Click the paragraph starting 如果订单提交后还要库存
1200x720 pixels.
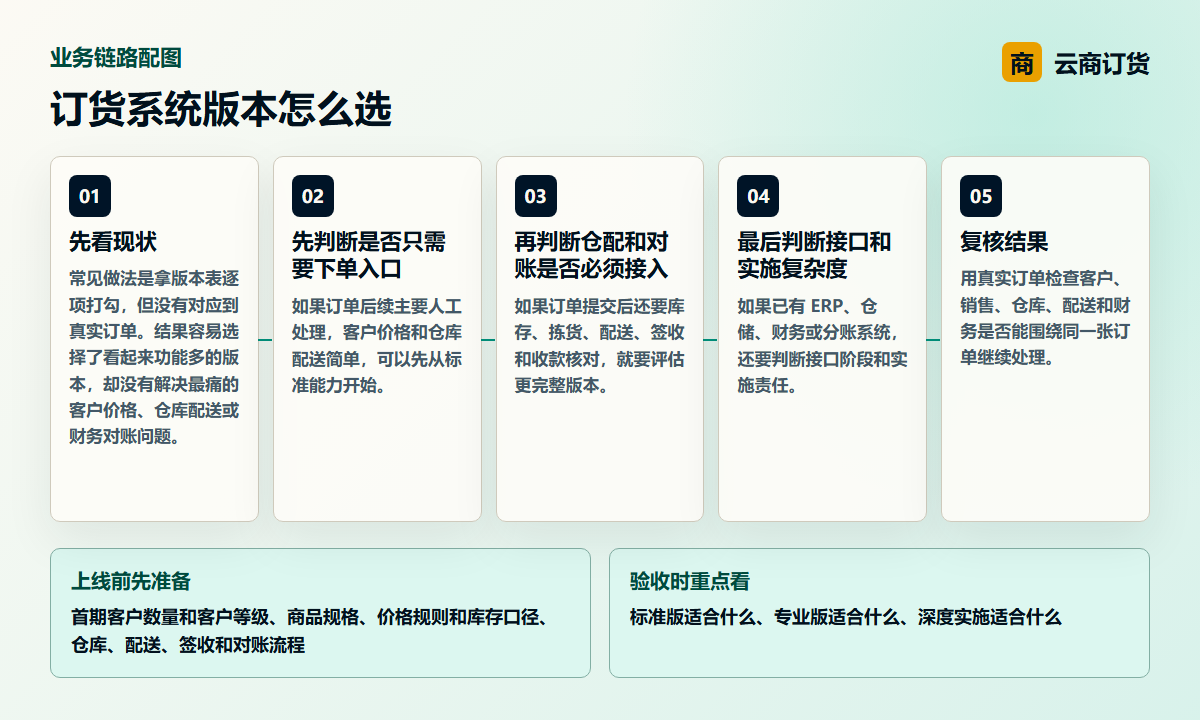coord(600,345)
